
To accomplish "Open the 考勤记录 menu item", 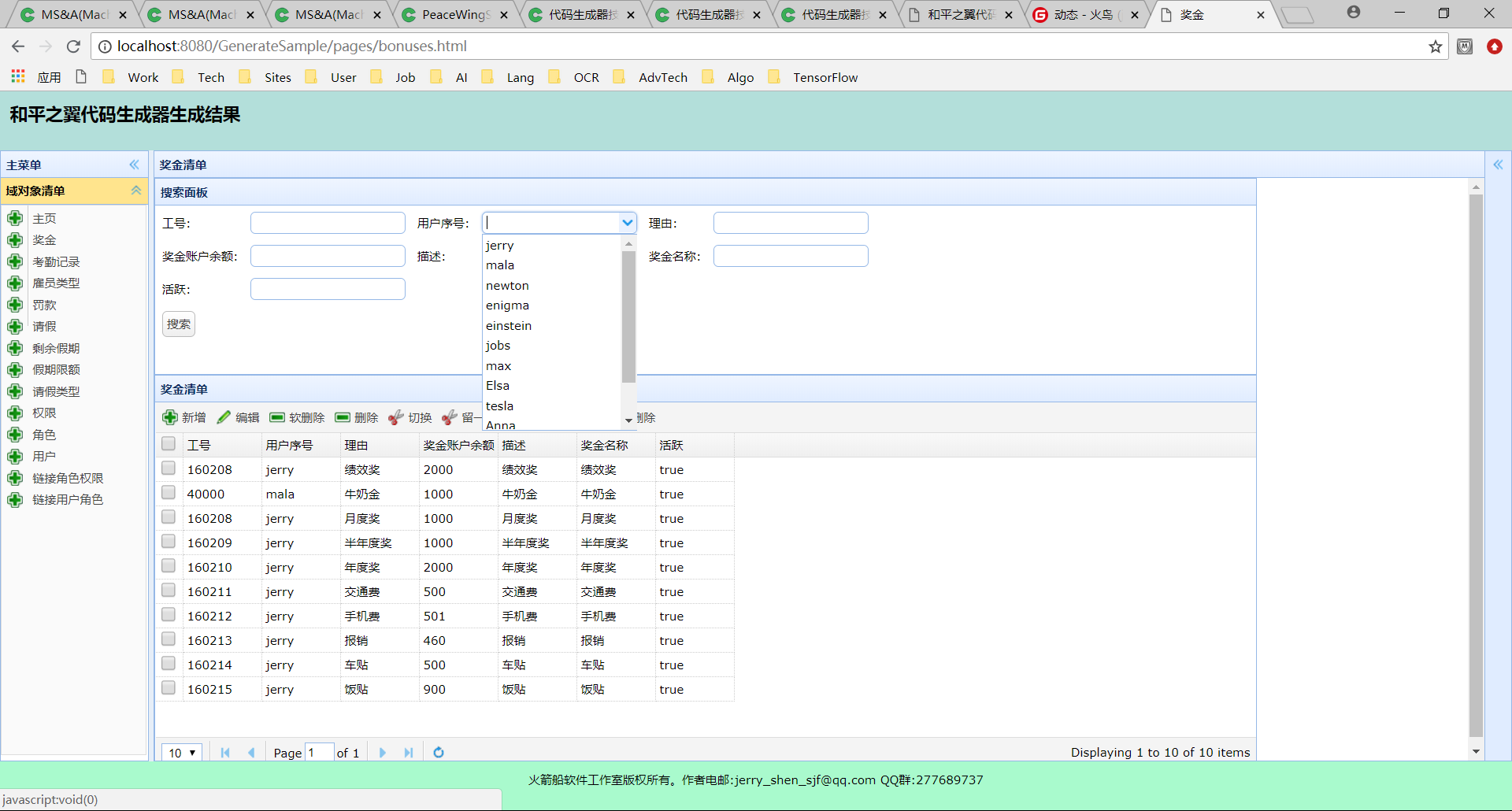I will [56, 262].
